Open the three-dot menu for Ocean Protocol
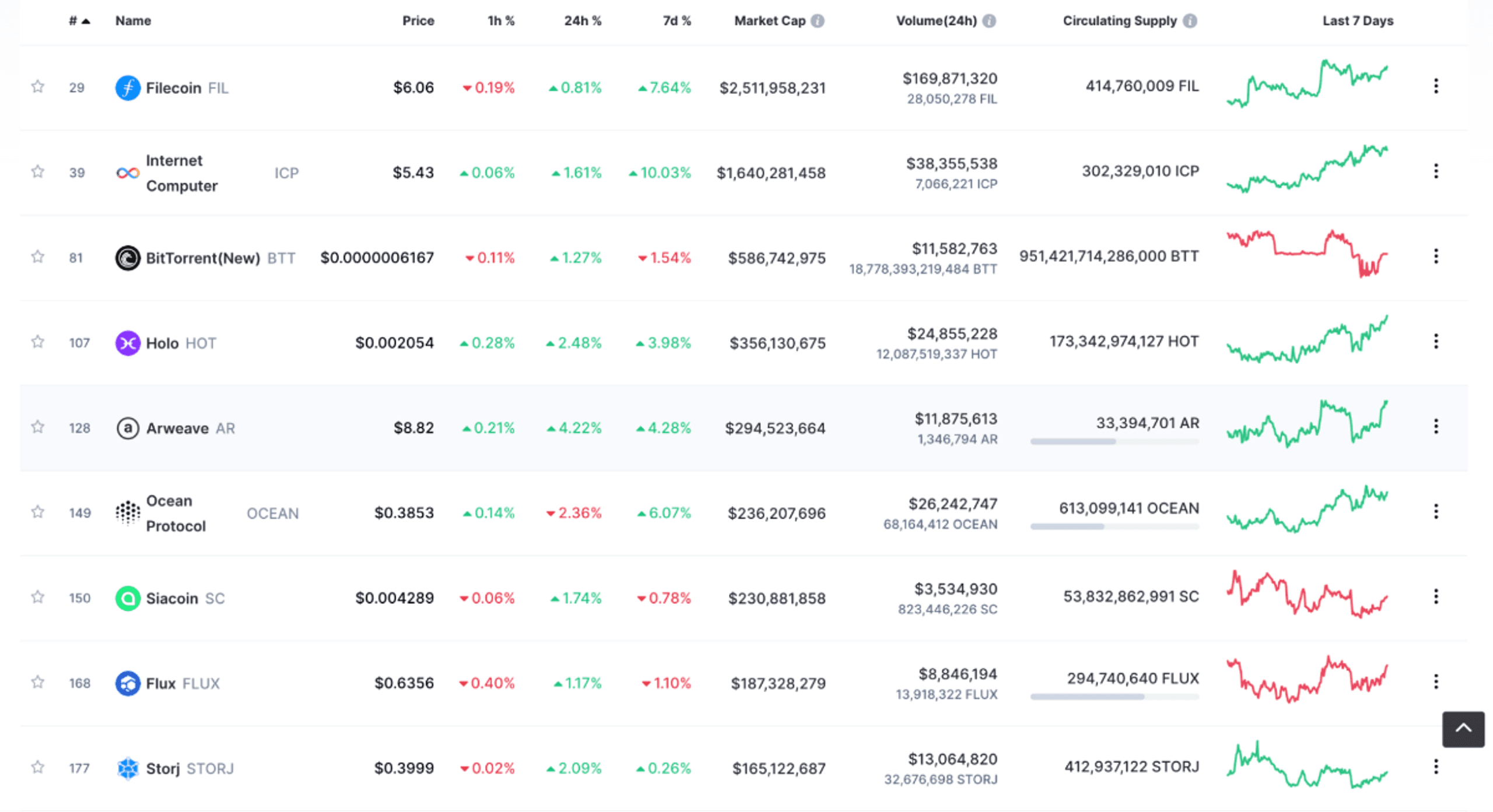1493x812 pixels. pos(1436,512)
